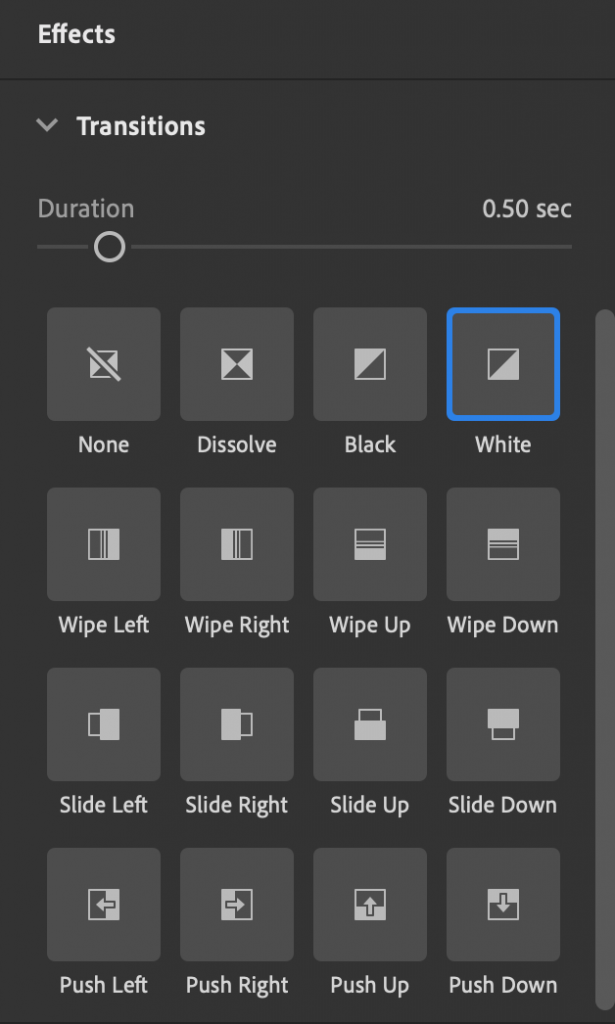
Task: Select the Push Up transition
Action: 370,904
